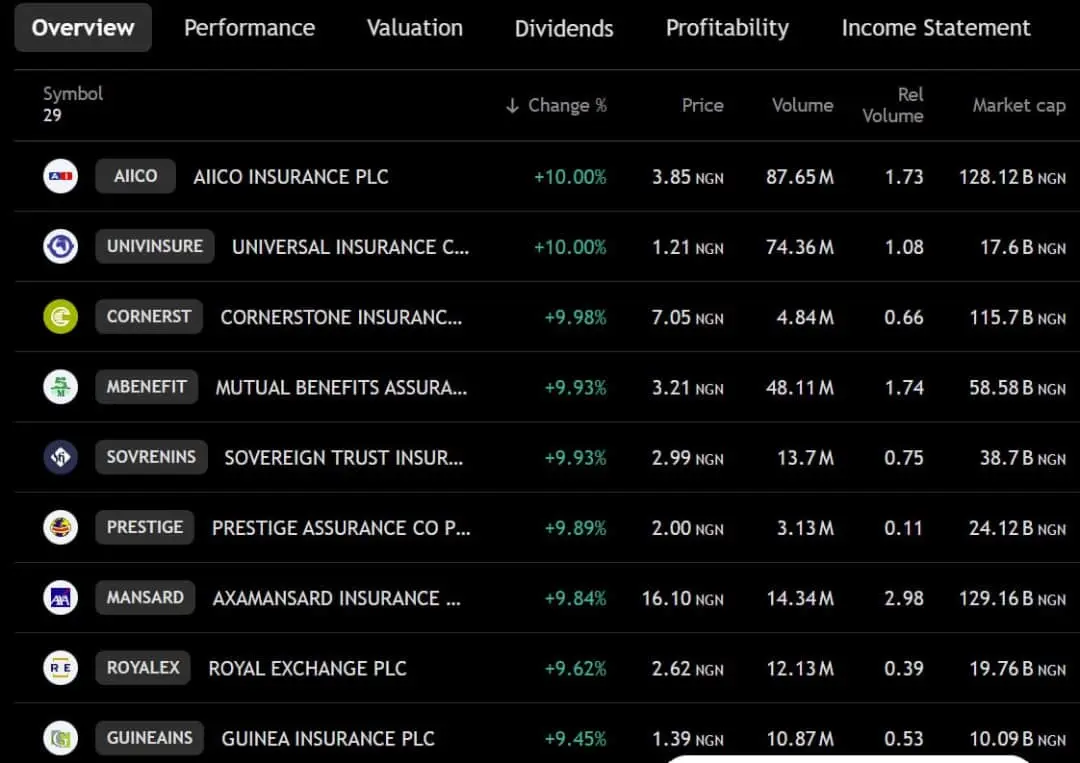The height and width of the screenshot is (763, 1080).
Task: Click the Cornerstone Insurance logo icon
Action: [61, 317]
